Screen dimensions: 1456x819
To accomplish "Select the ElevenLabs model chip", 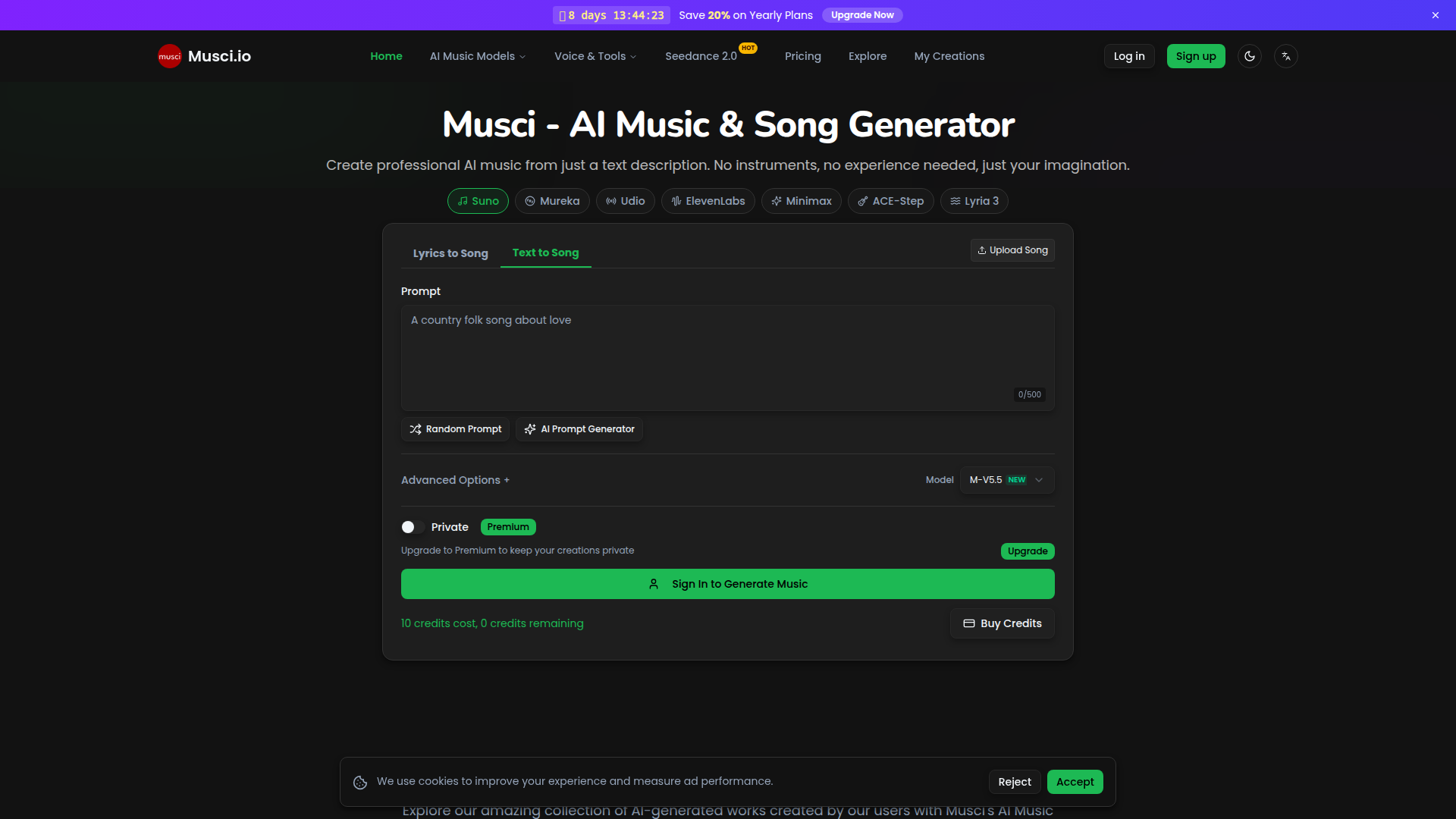I will click(708, 201).
